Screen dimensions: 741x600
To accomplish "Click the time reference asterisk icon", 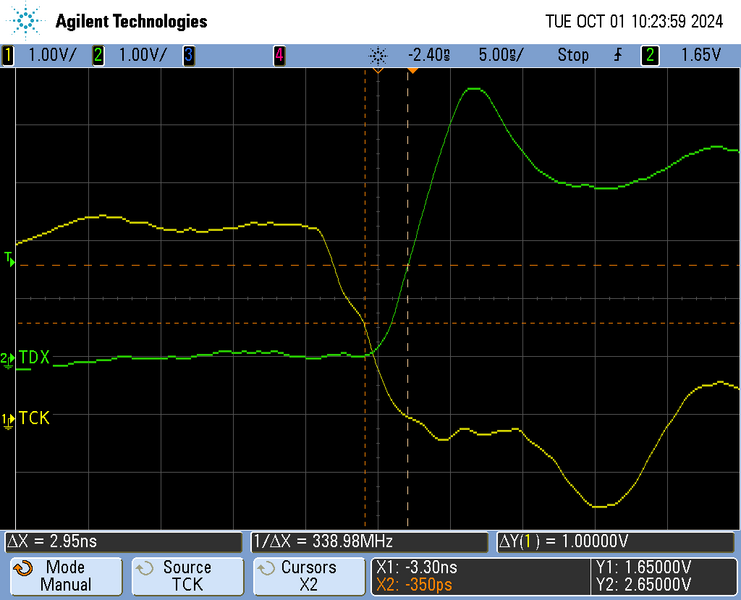I will pyautogui.click(x=378, y=56).
